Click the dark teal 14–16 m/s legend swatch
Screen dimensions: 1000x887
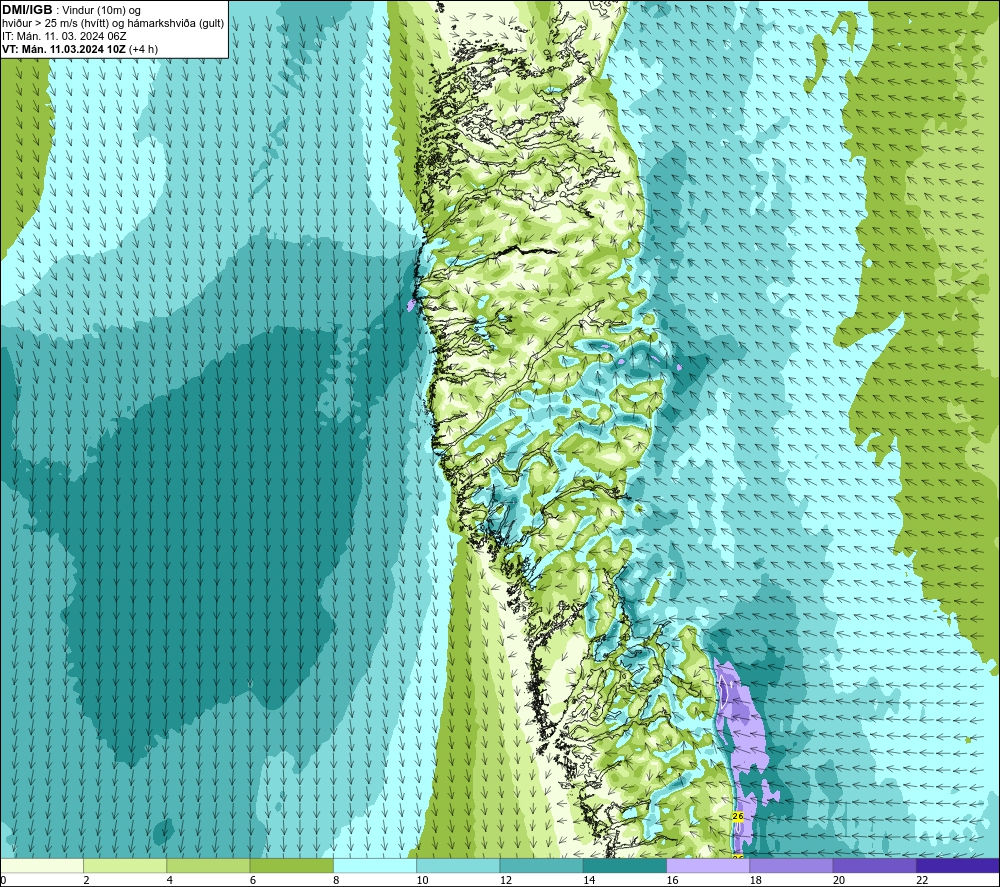(625, 865)
